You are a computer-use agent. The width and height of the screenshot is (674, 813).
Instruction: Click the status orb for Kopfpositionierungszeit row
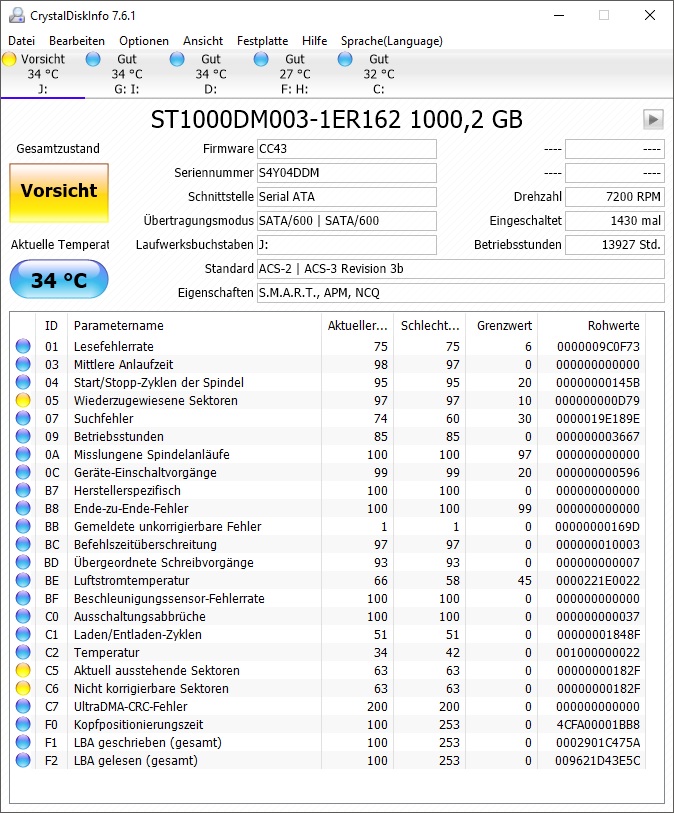(23, 724)
